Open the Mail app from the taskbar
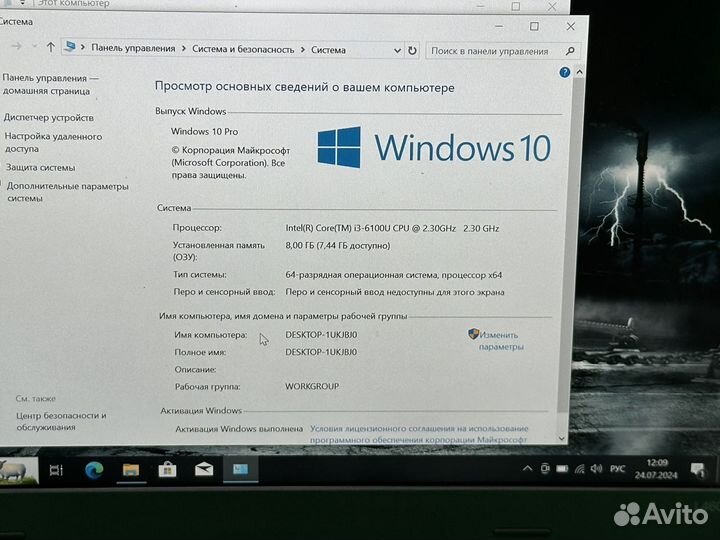This screenshot has width=720, height=540. tap(203, 469)
